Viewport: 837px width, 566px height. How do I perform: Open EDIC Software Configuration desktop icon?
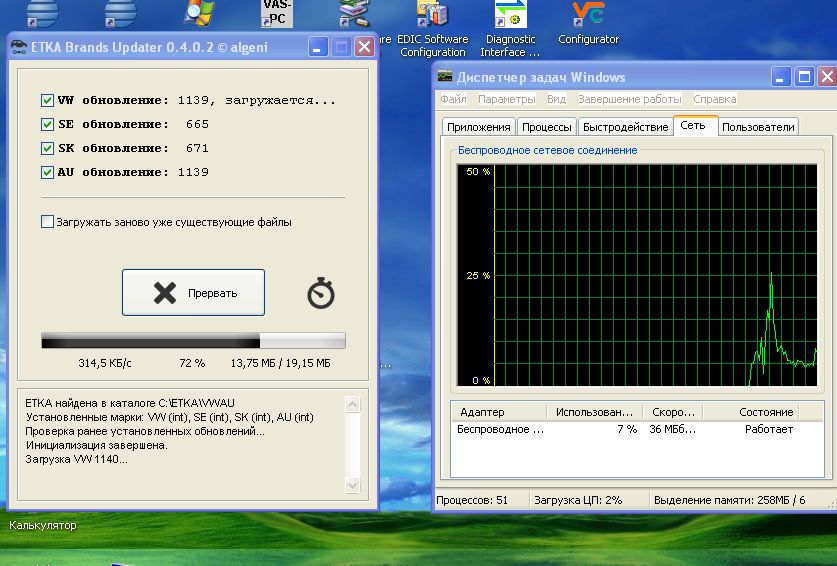point(433,29)
